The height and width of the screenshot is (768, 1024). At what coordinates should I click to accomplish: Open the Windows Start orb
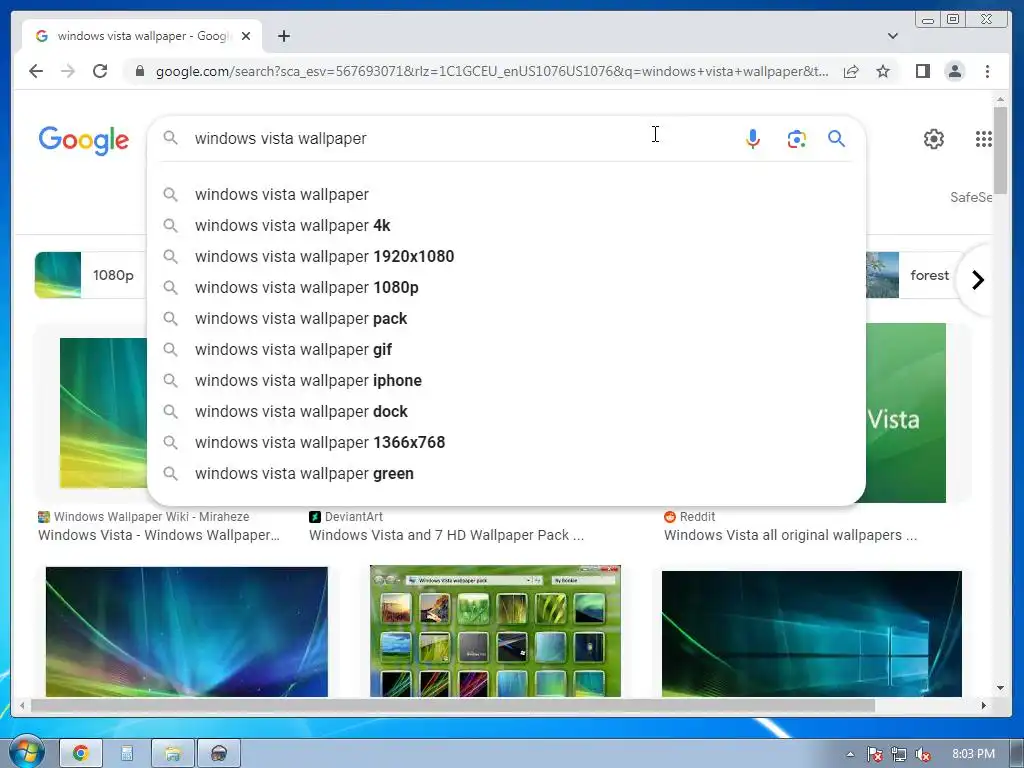(25, 752)
